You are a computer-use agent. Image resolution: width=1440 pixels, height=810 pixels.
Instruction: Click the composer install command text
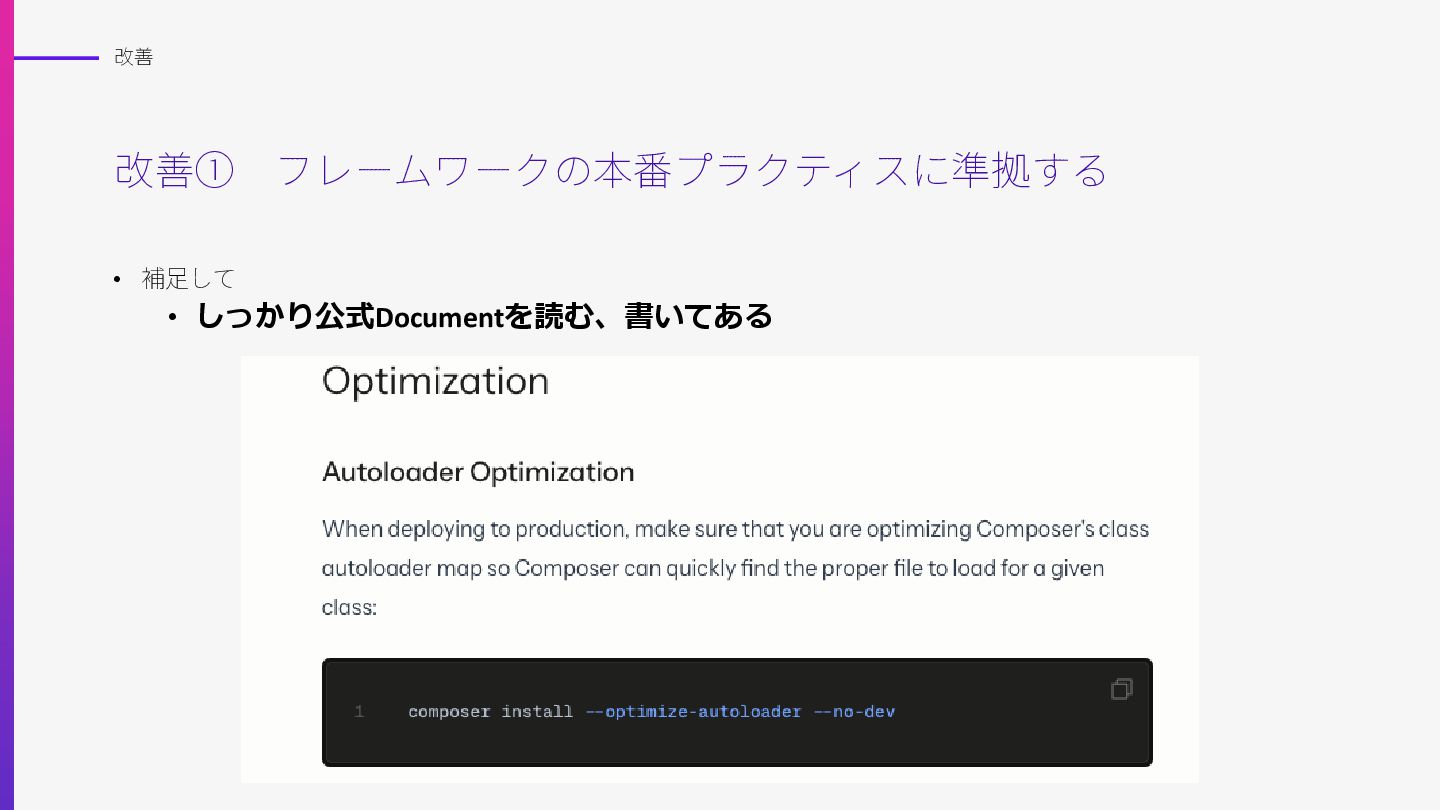point(490,712)
